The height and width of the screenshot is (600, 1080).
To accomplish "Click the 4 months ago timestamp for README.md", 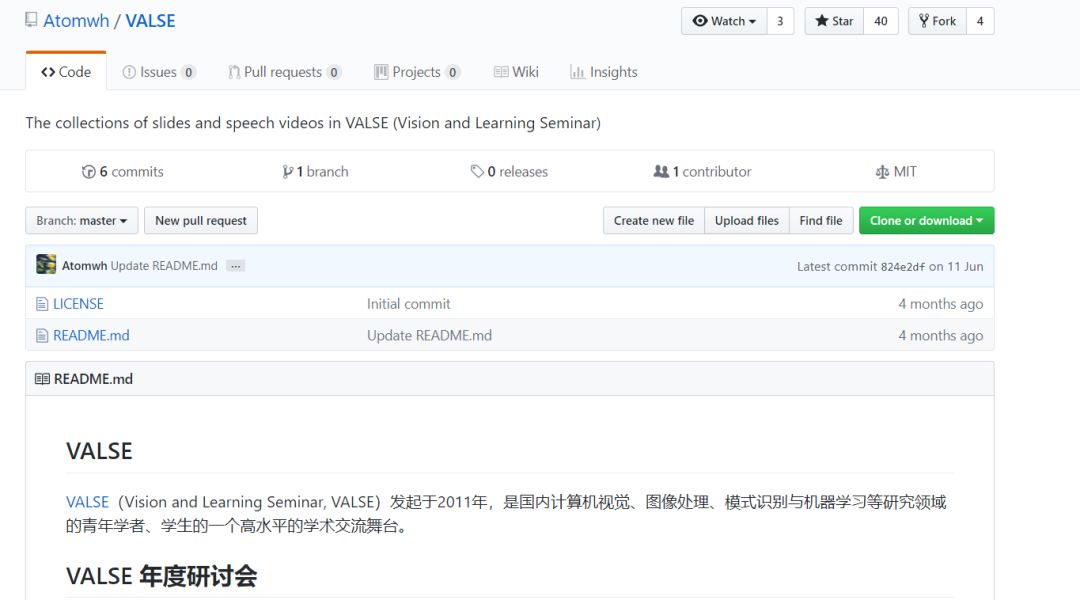I will click(941, 335).
